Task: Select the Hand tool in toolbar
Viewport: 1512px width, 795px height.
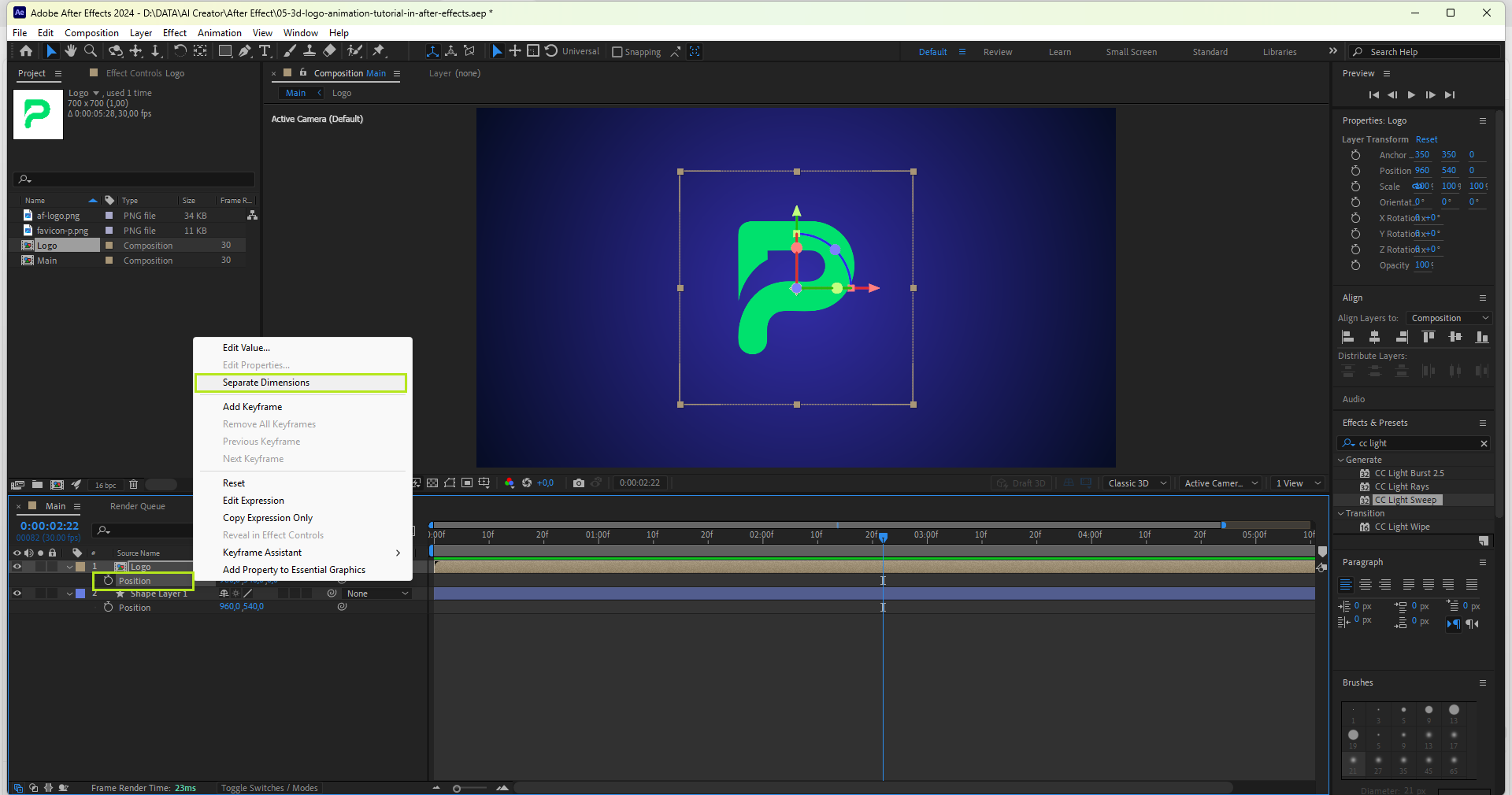Action: coord(71,51)
